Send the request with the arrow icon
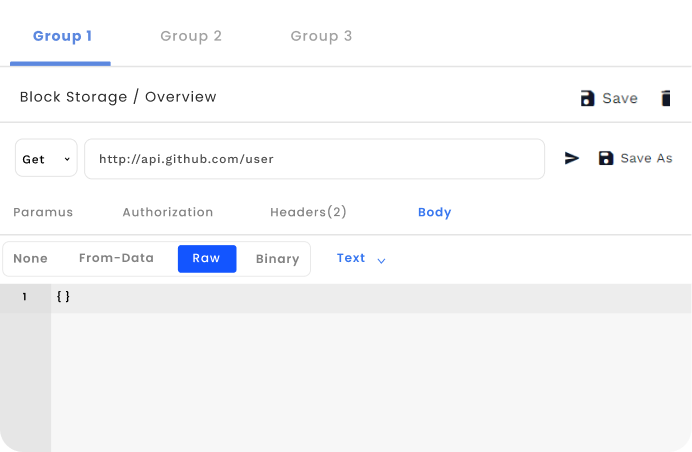The image size is (692, 452). point(572,158)
